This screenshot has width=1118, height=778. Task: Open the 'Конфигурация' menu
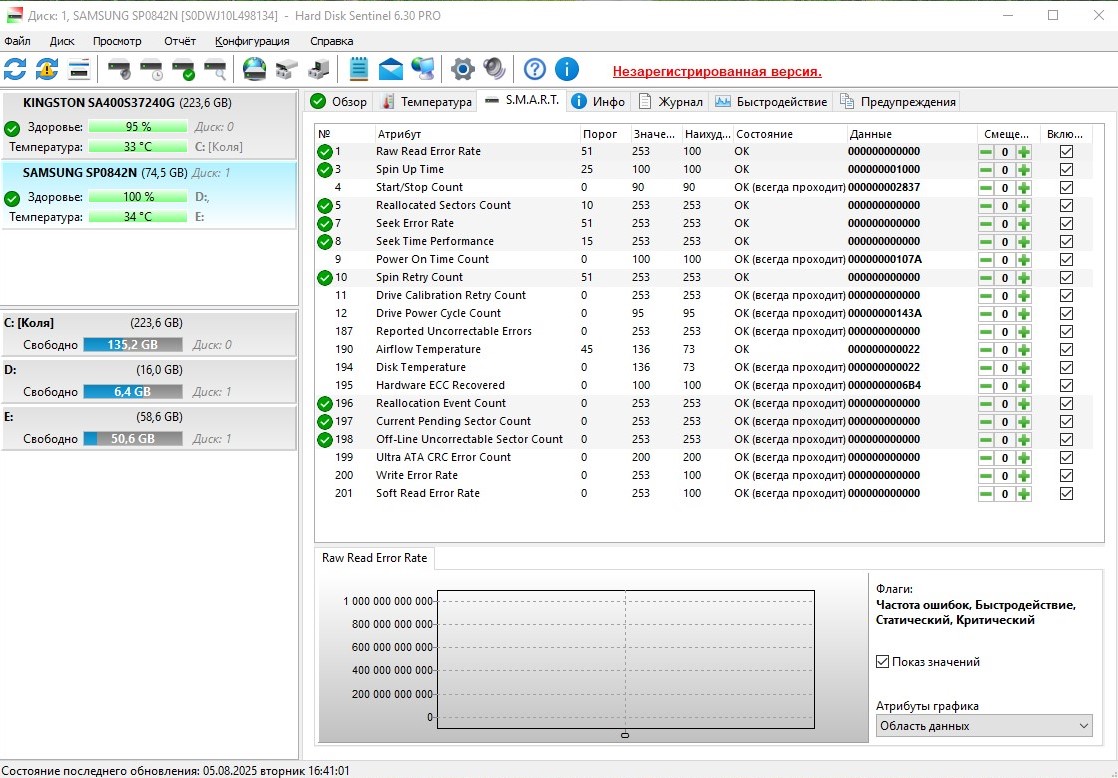pos(252,41)
